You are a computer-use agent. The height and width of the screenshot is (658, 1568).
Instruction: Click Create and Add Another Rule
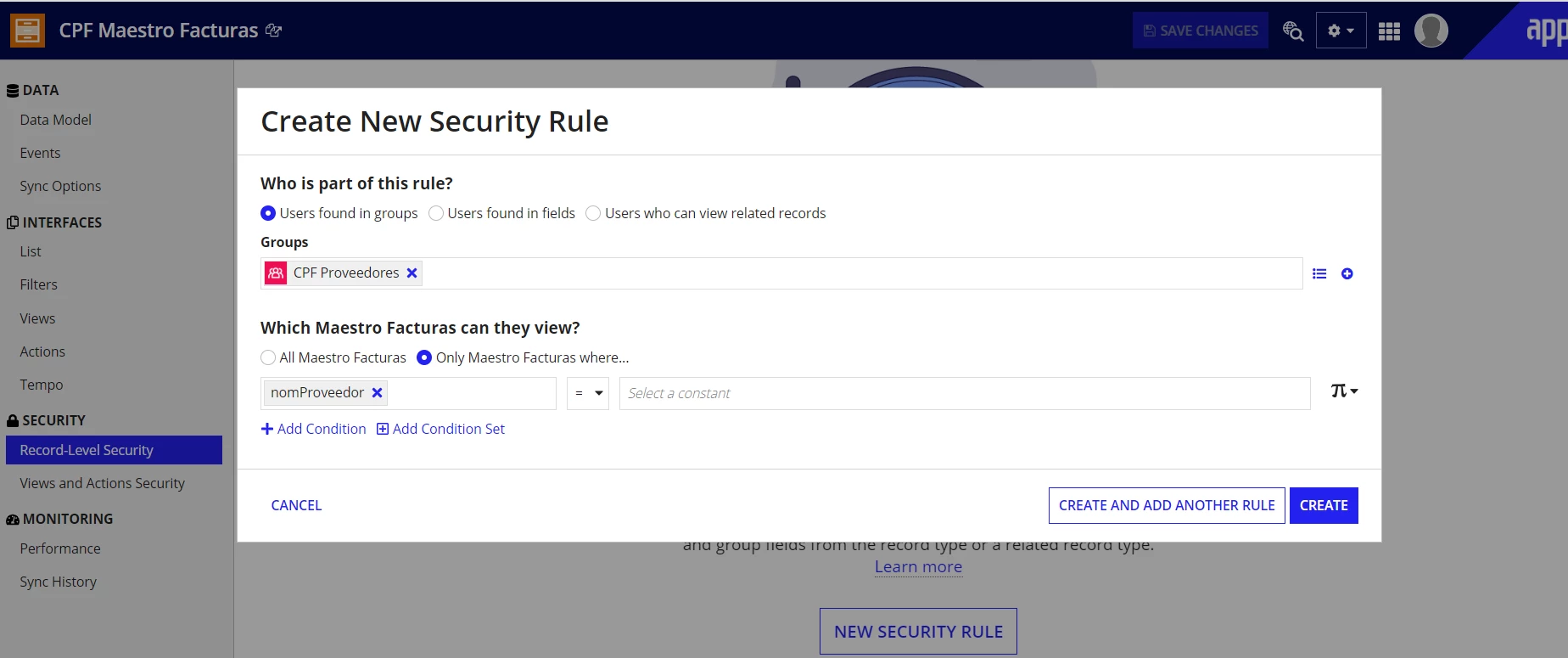1167,505
